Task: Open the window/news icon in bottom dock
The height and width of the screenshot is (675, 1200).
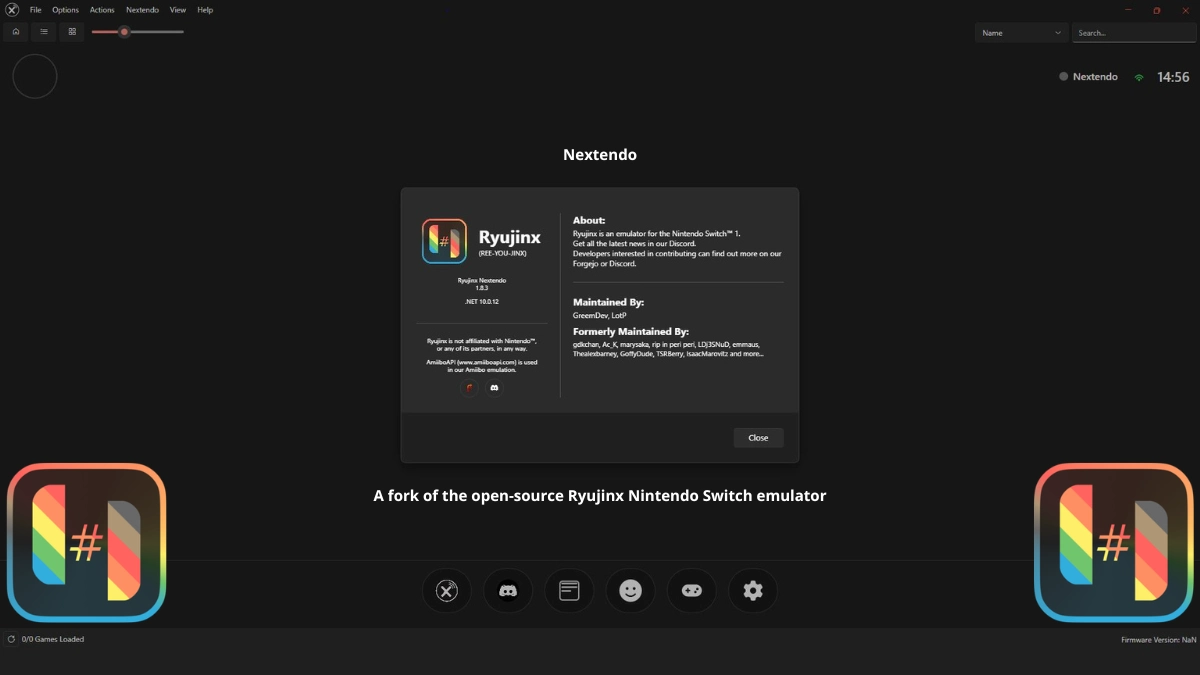Action: click(x=569, y=591)
